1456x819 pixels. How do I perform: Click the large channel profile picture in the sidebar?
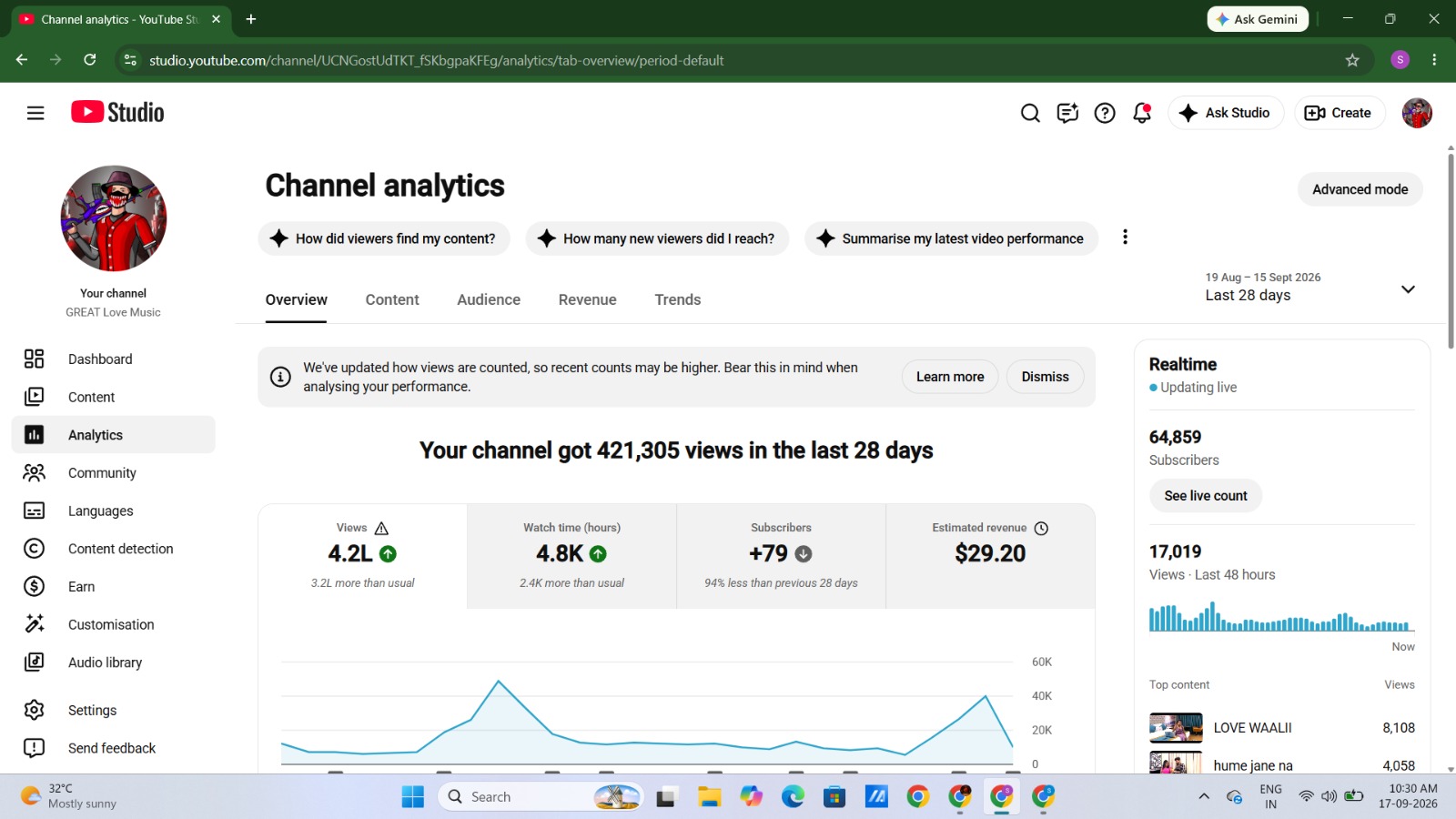pos(114,218)
